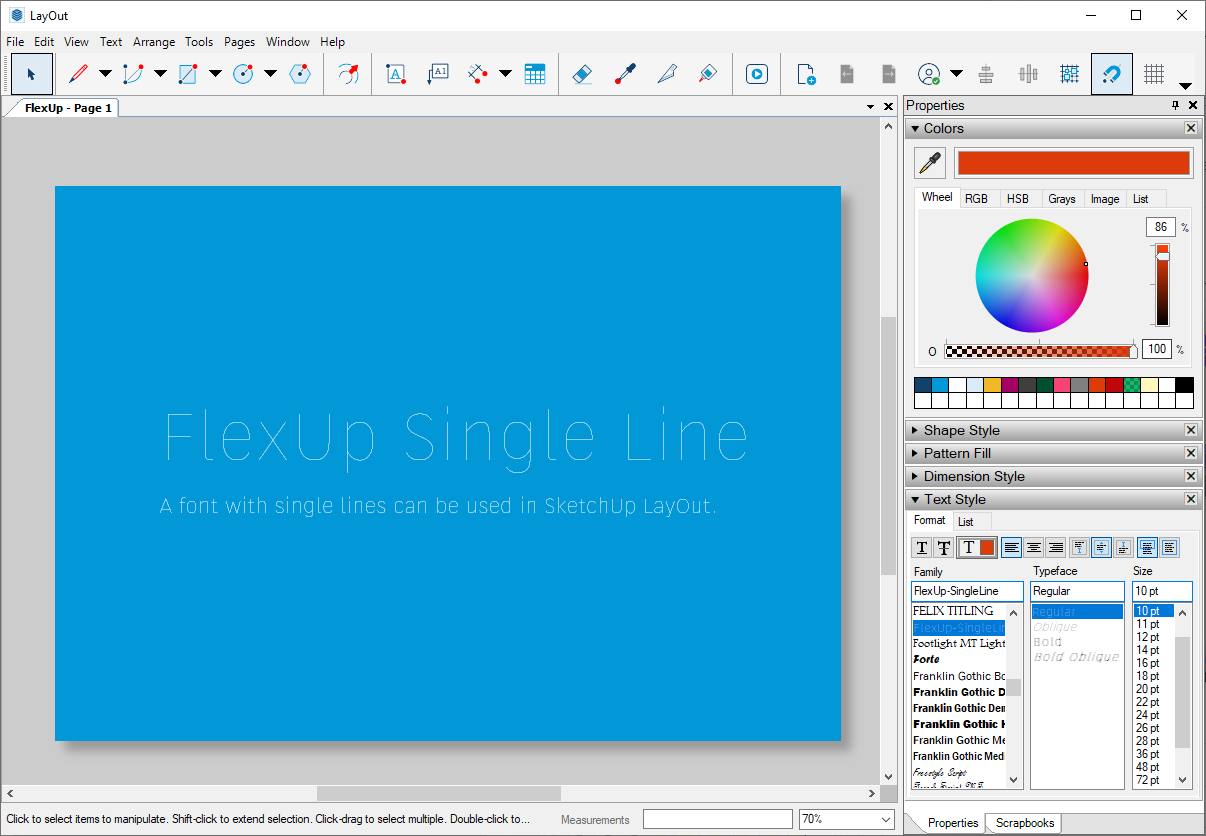Activate the Offset tool

tap(348, 74)
